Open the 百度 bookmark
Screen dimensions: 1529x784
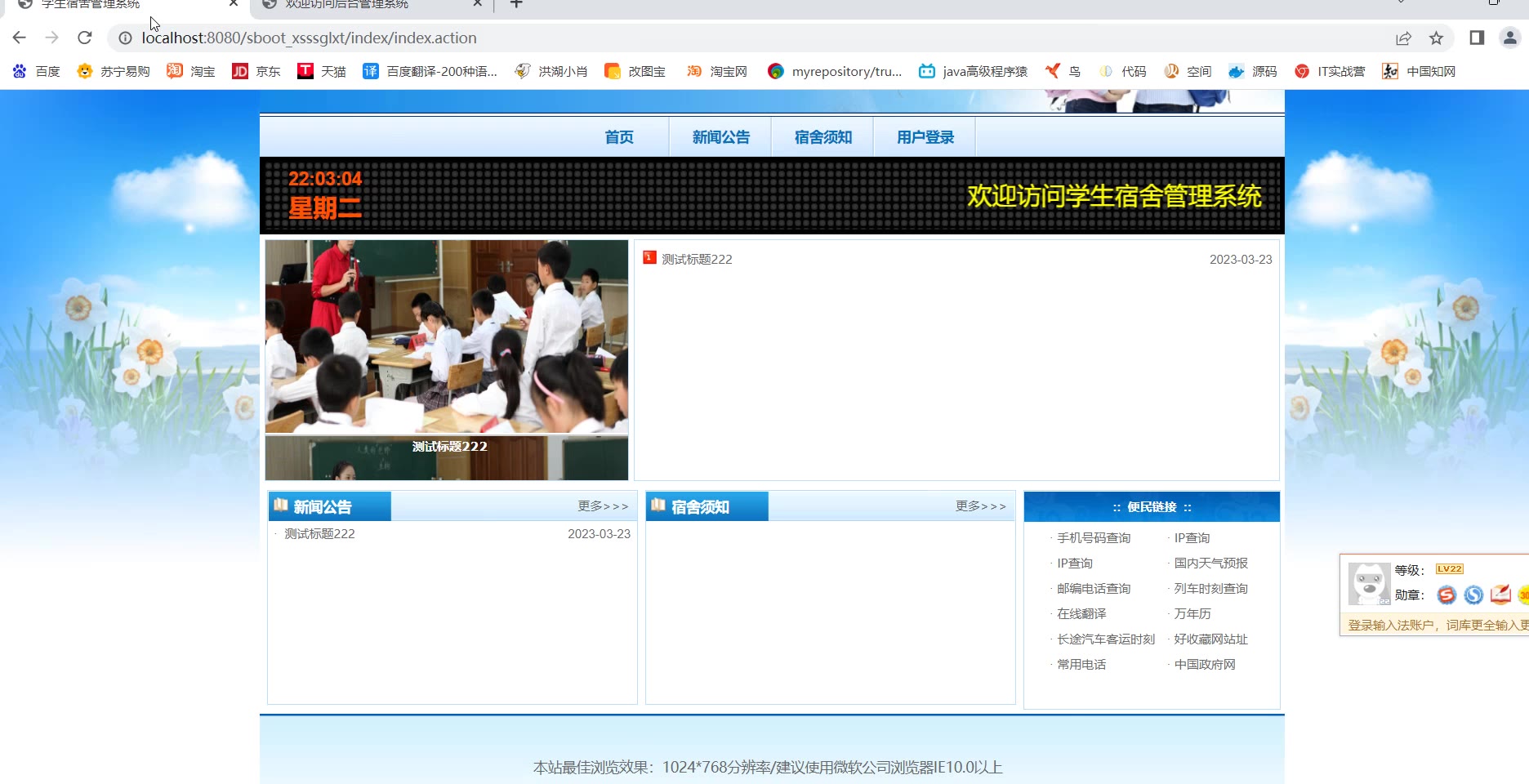37,71
